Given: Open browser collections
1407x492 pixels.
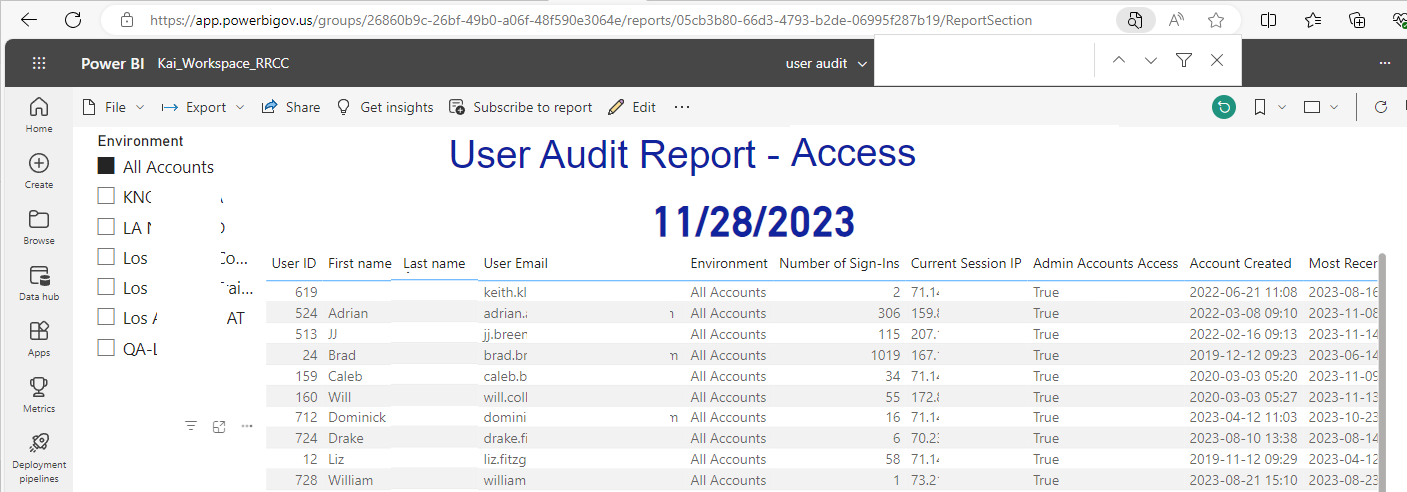Looking at the screenshot, I should pos(1357,19).
